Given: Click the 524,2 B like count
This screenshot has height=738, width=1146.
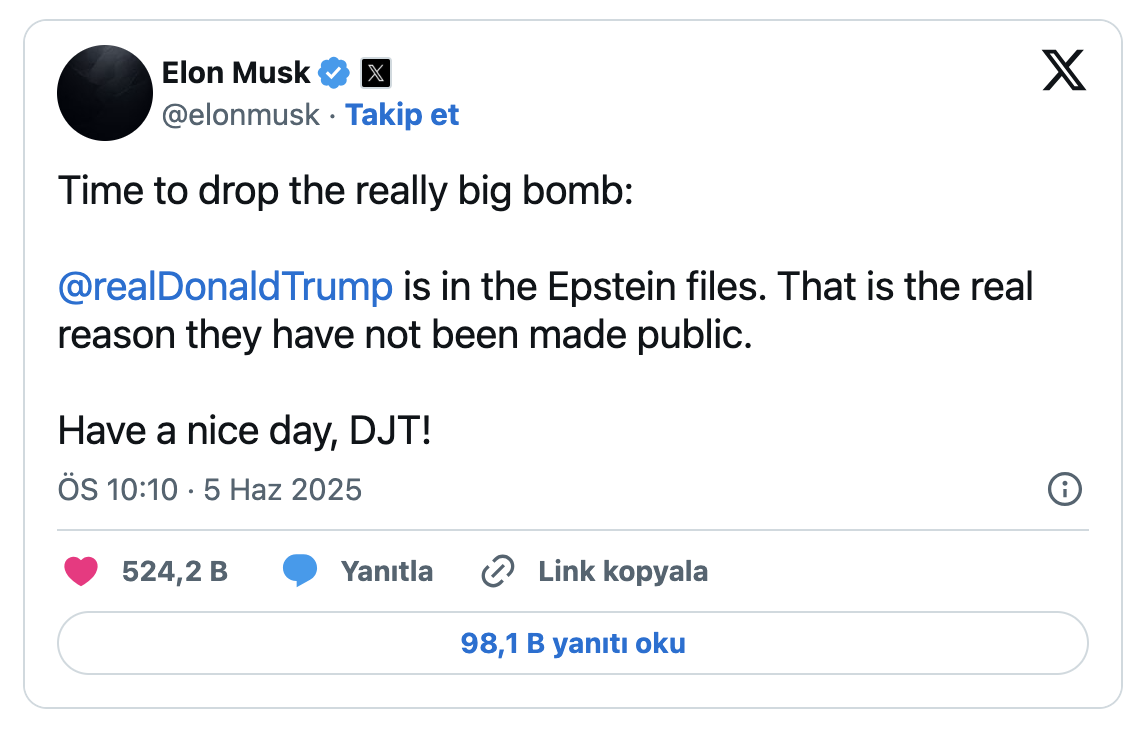Looking at the screenshot, I should (x=174, y=572).
